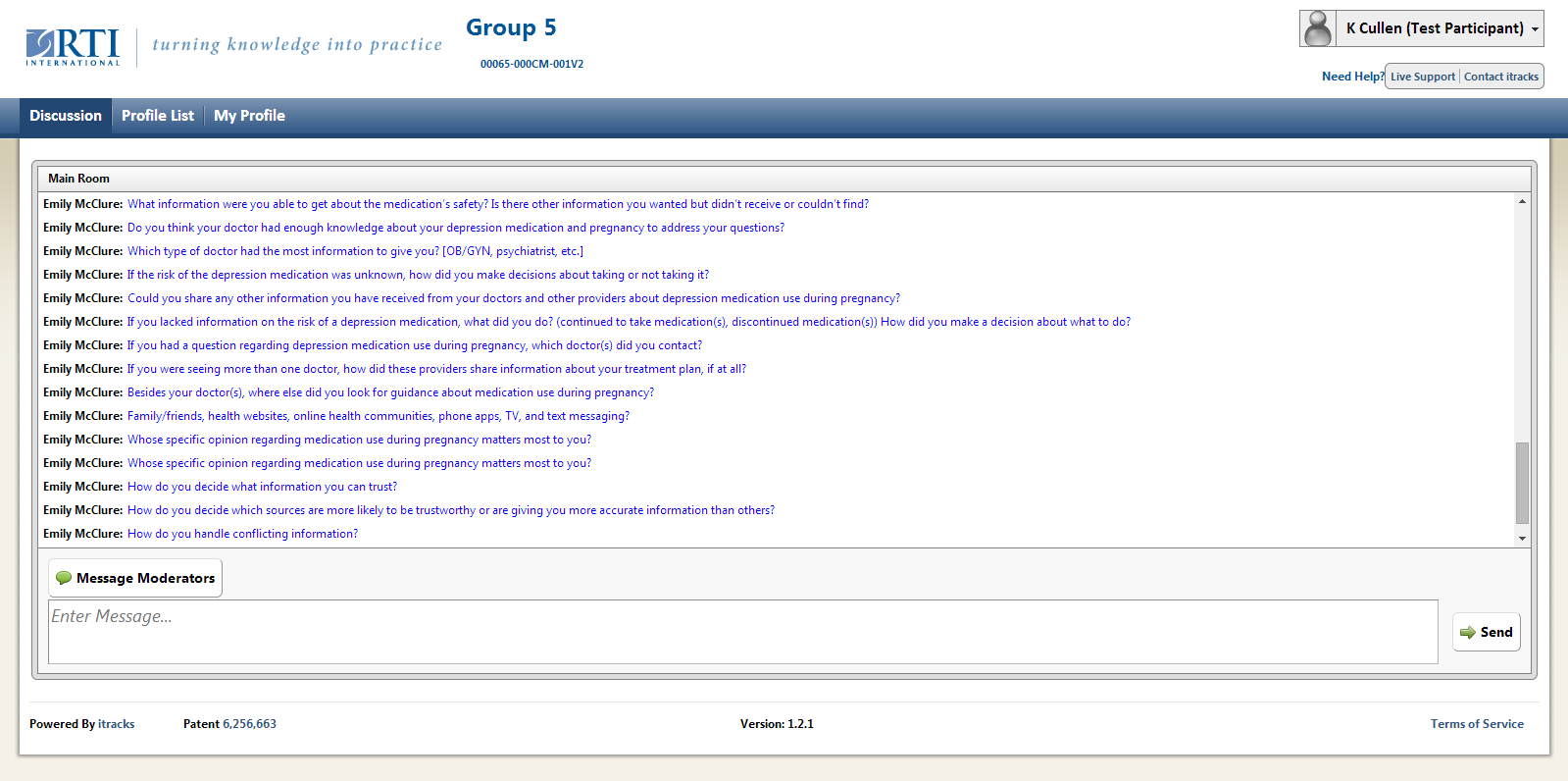Open the itracks link in footer

[117, 724]
